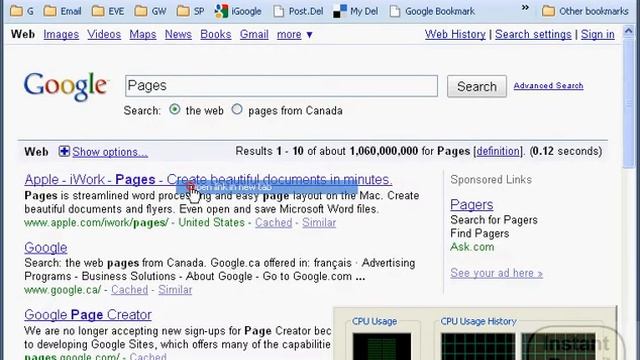Click the 'CPU Usage History' label
640x360 pixels.
click(x=478, y=321)
